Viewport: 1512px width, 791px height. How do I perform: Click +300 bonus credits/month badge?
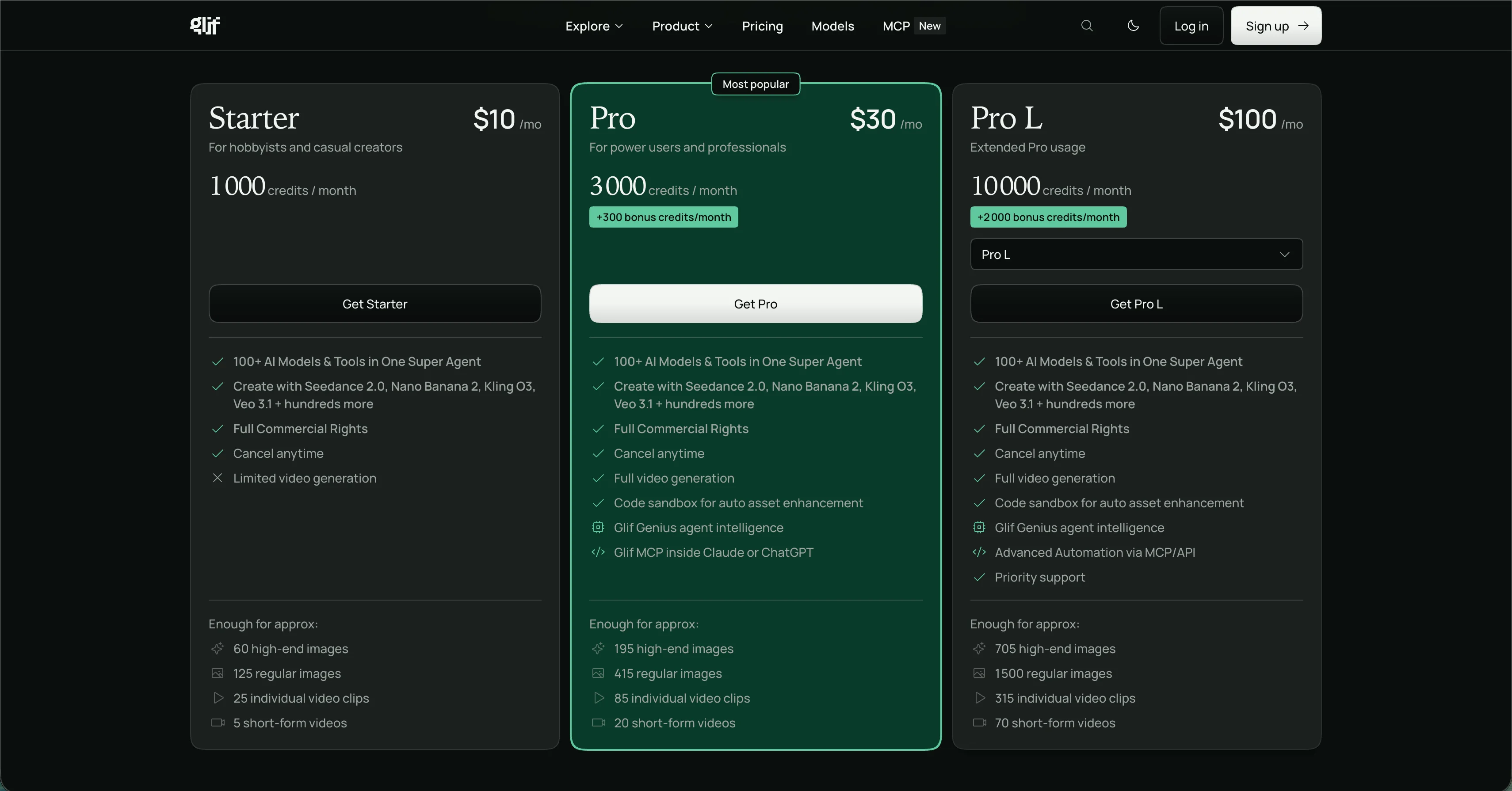pyautogui.click(x=663, y=217)
